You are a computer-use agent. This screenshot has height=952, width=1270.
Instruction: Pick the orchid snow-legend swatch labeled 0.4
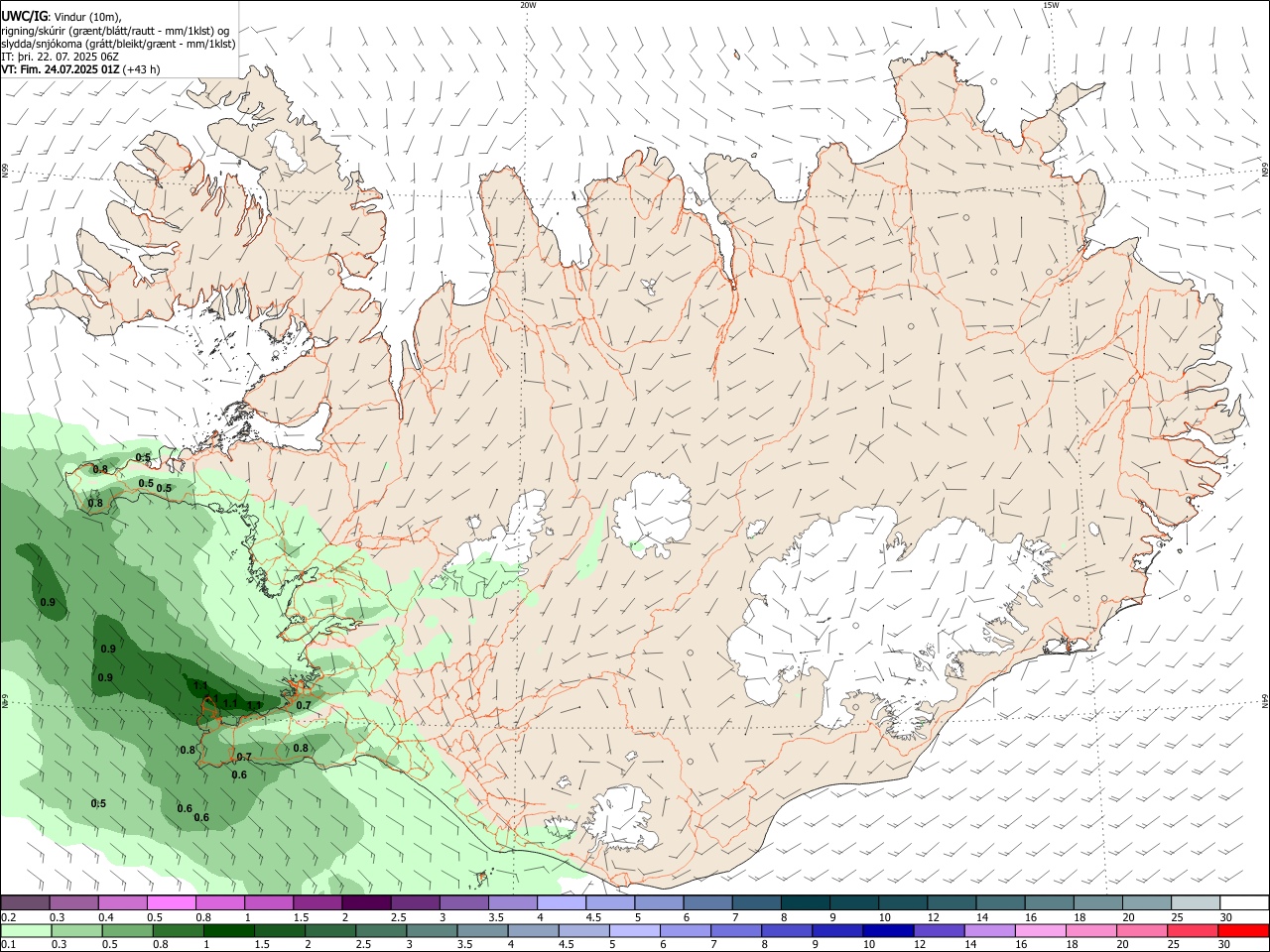click(x=122, y=902)
